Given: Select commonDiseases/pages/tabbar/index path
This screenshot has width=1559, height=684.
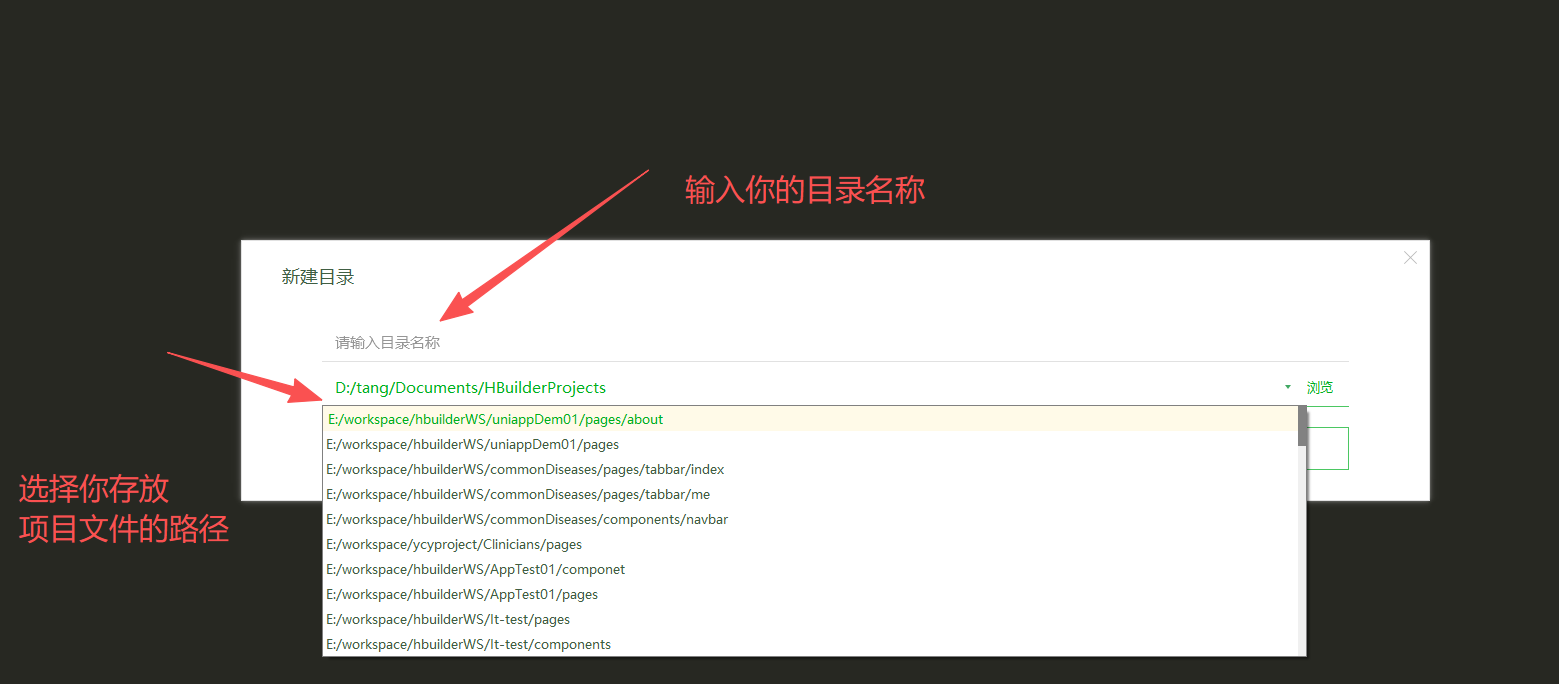Looking at the screenshot, I should [810, 469].
